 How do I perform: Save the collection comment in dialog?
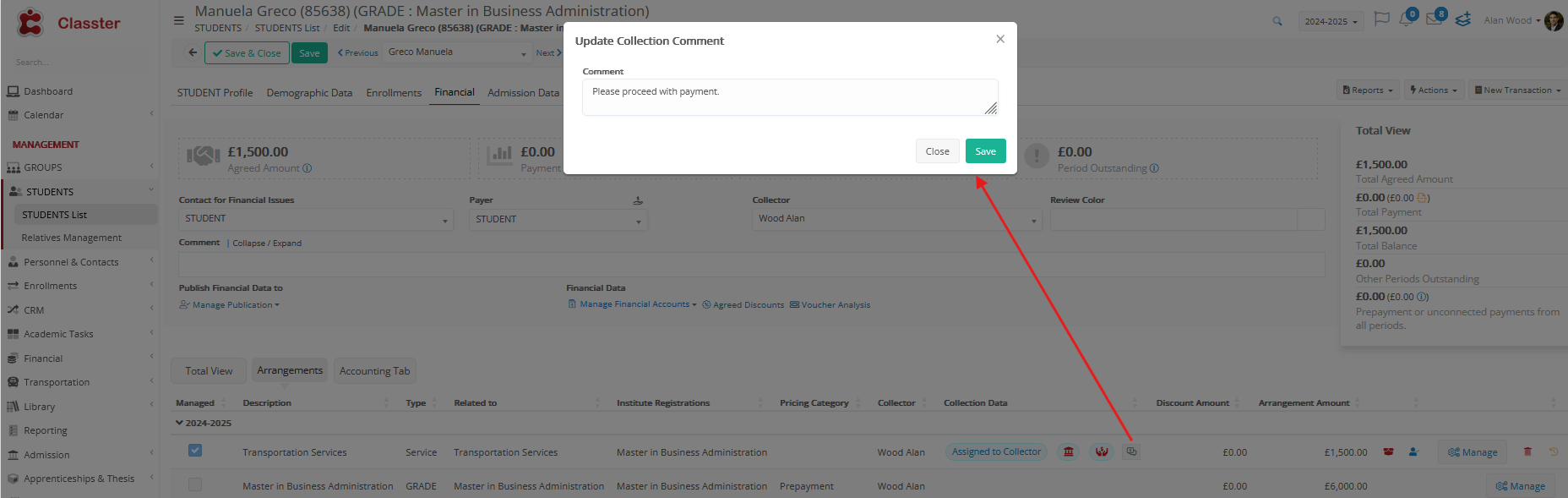coord(985,151)
